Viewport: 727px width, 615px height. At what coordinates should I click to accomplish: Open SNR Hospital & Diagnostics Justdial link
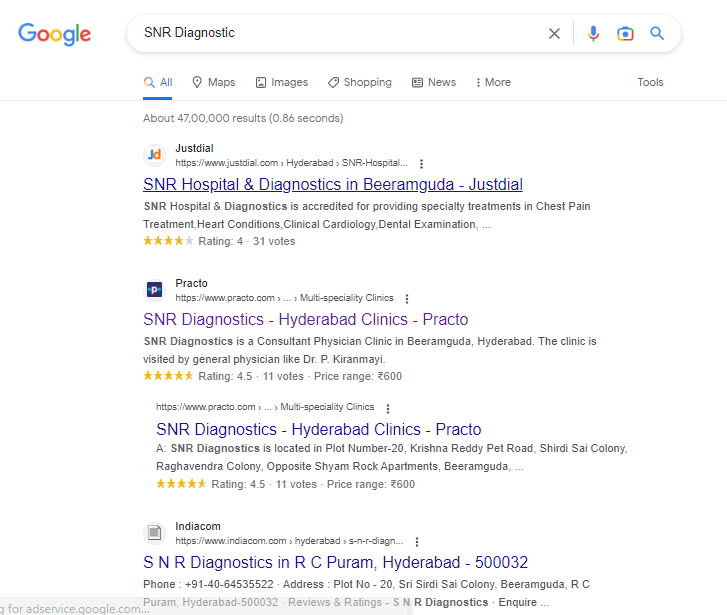[x=333, y=185]
